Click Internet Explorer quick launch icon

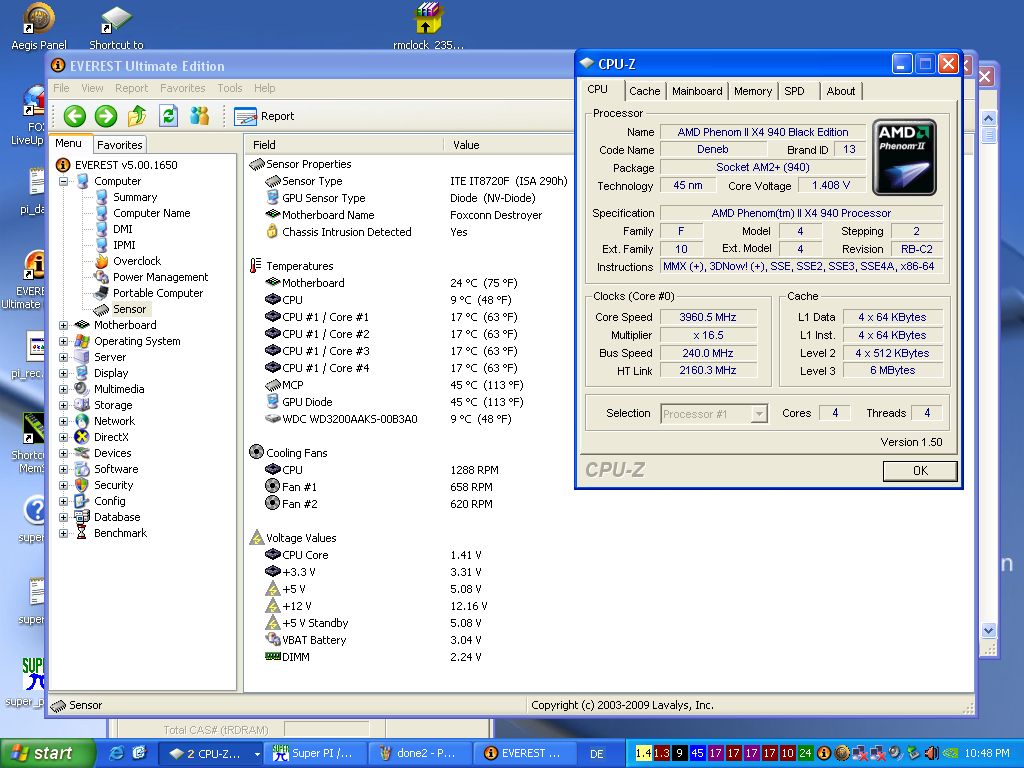click(116, 753)
